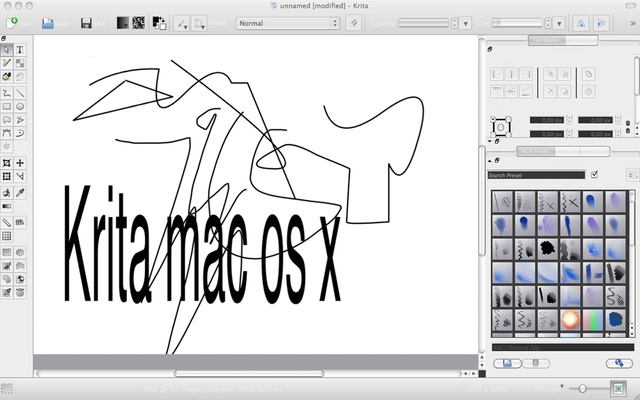The width and height of the screenshot is (640, 400).
Task: Click the save preset button below presets
Action: [x=507, y=363]
